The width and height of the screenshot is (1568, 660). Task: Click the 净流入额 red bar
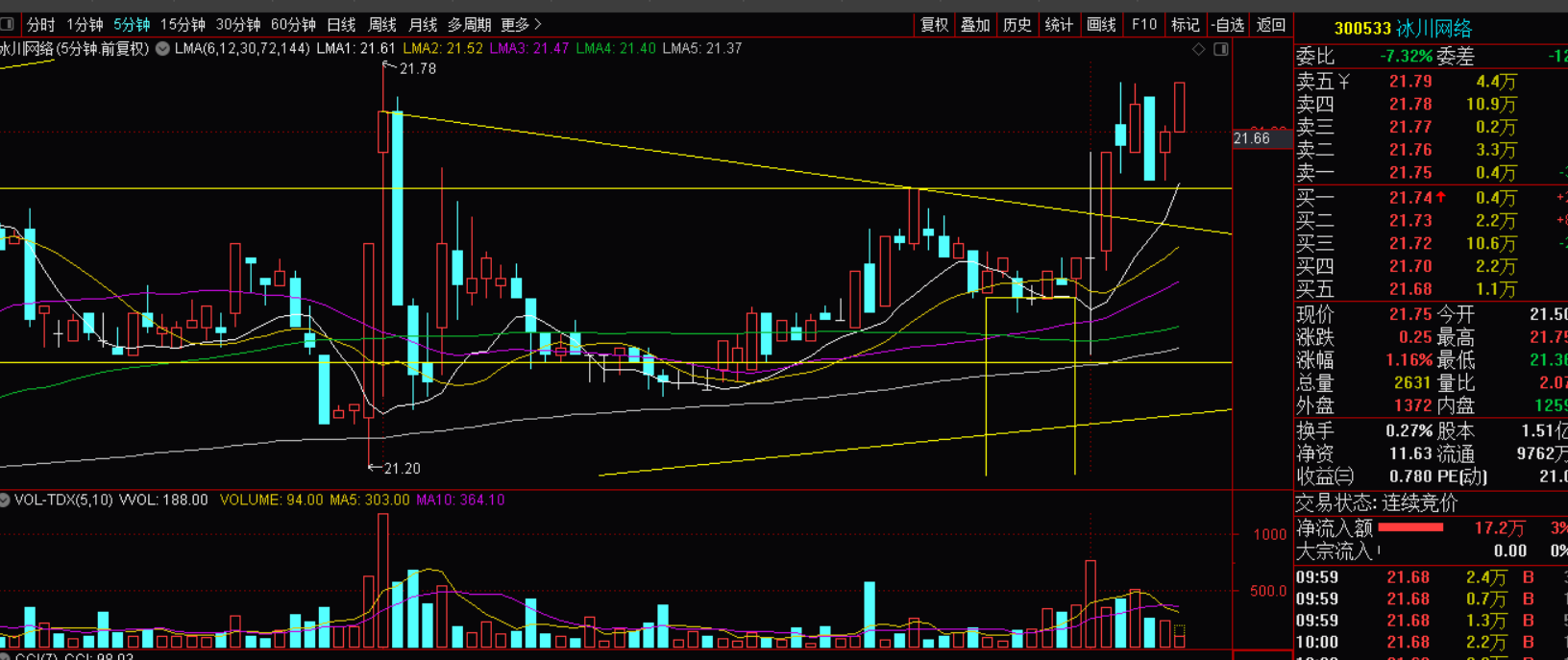(x=1410, y=527)
